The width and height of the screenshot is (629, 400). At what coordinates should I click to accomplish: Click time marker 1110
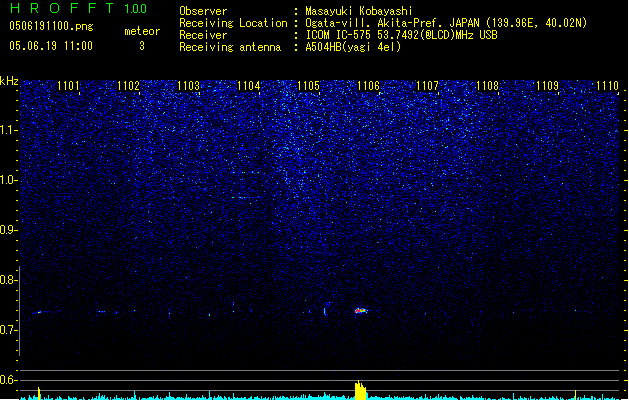pos(607,85)
